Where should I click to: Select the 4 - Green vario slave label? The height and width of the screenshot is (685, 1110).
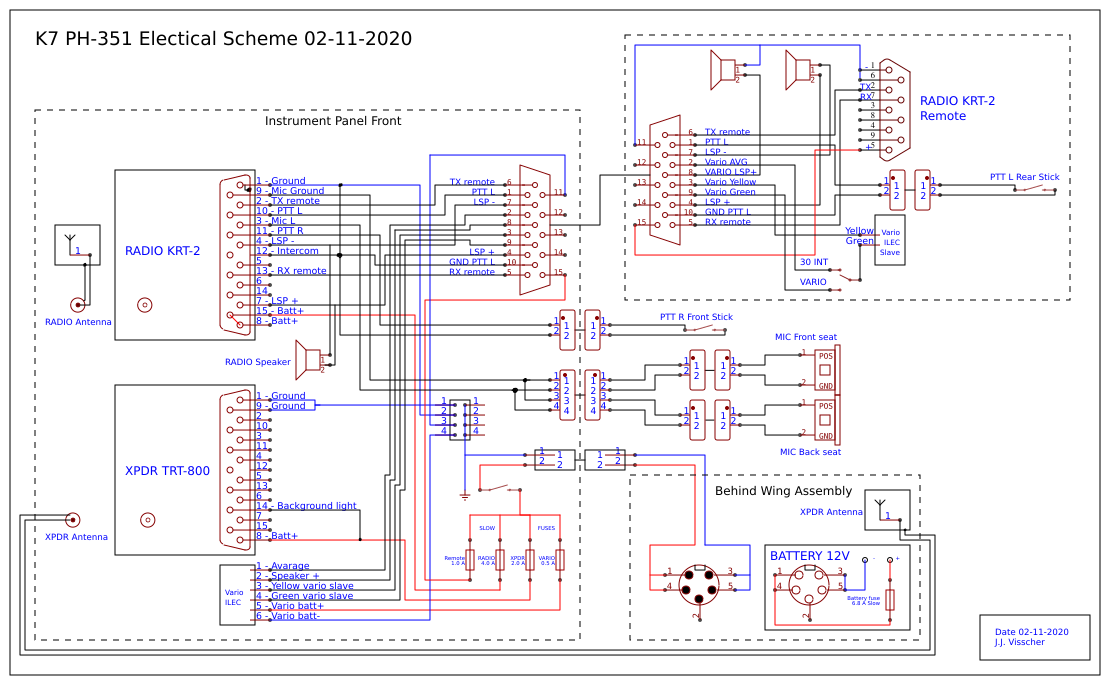[305, 595]
